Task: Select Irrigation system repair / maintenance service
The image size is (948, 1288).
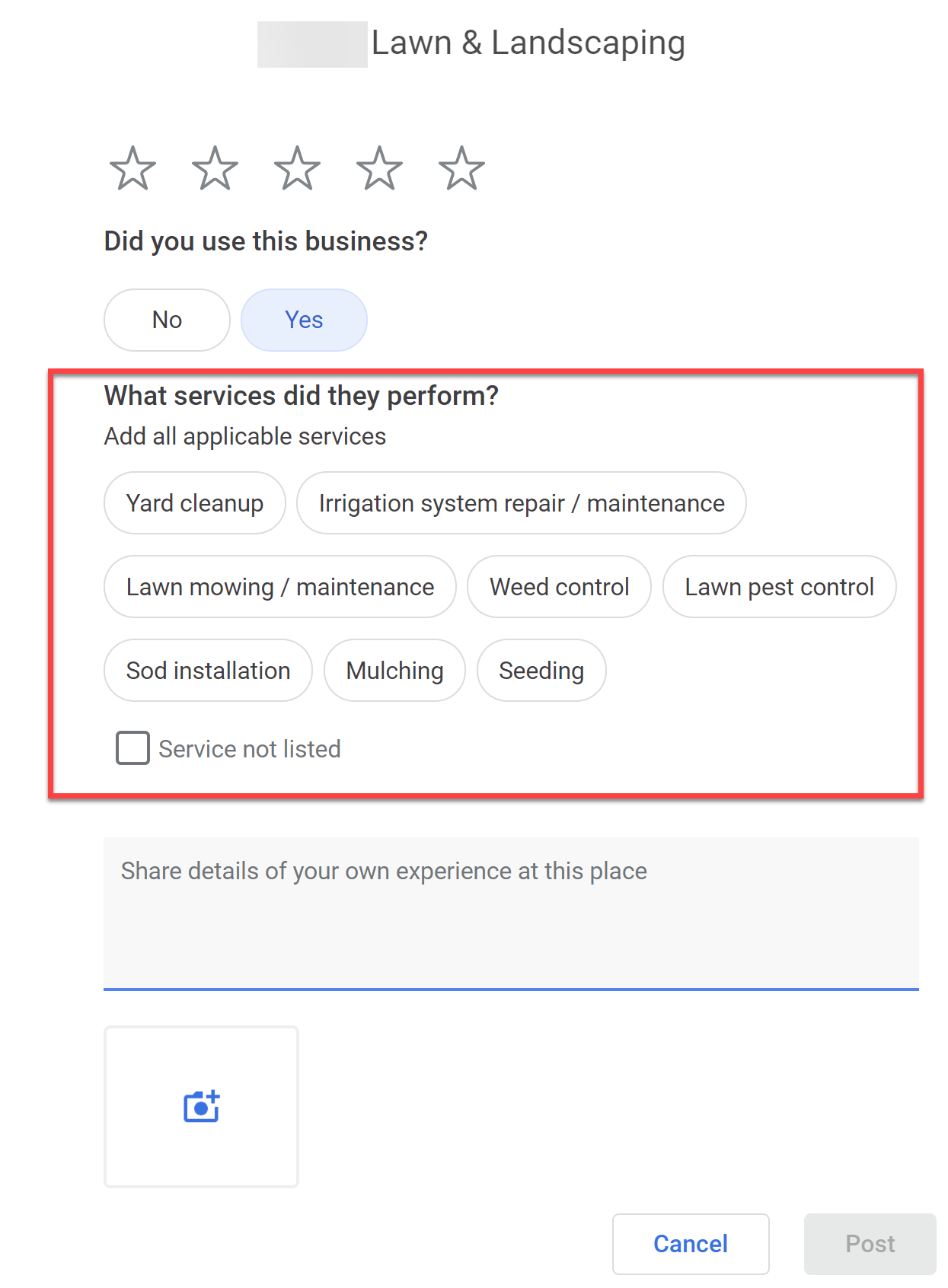Action: [522, 502]
